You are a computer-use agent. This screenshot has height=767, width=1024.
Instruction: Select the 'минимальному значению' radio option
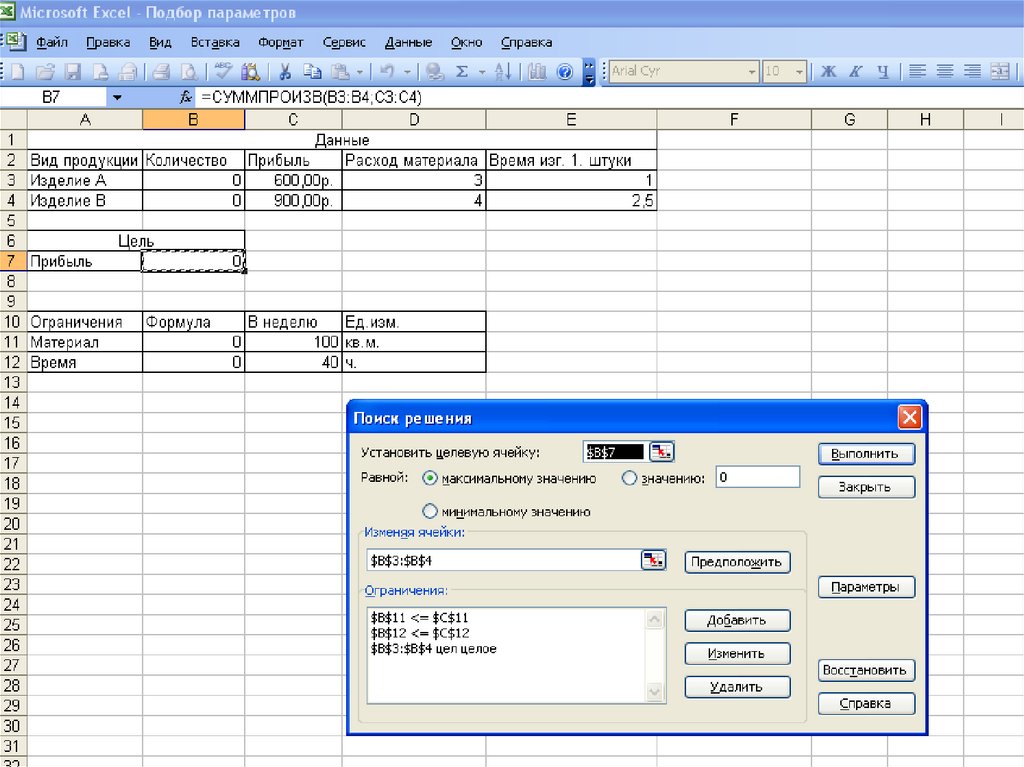(x=431, y=511)
